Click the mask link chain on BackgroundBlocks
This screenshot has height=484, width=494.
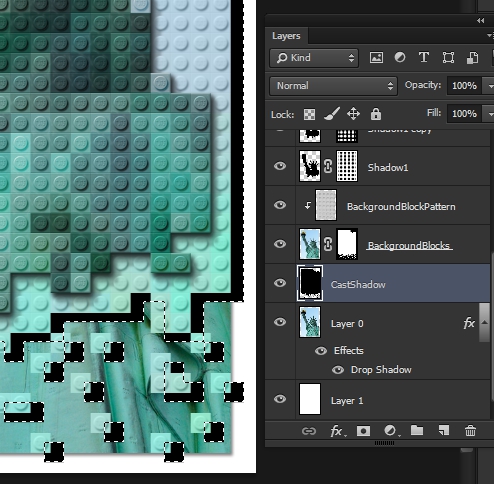[328, 244]
